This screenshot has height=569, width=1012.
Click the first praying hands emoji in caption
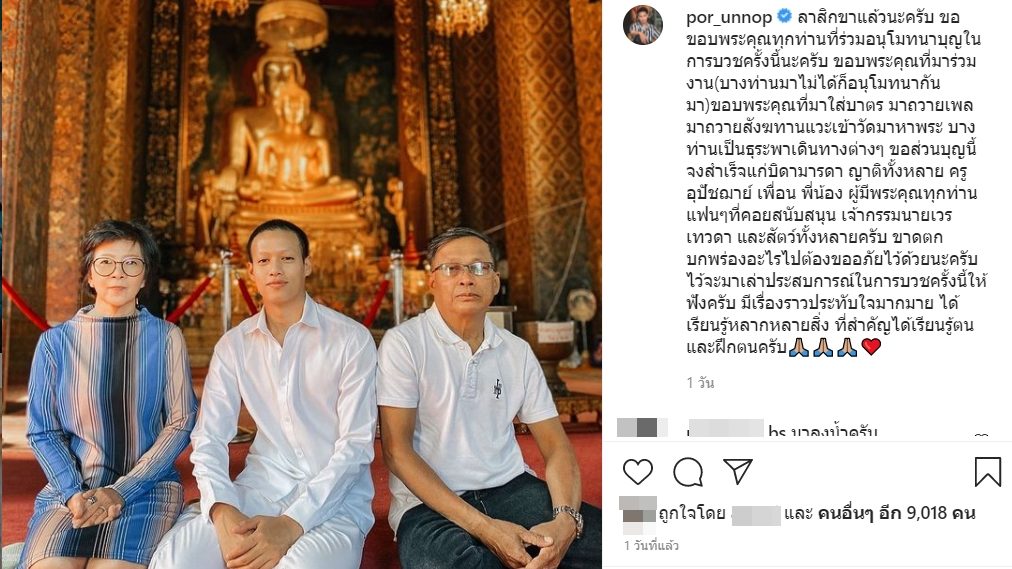(x=799, y=348)
